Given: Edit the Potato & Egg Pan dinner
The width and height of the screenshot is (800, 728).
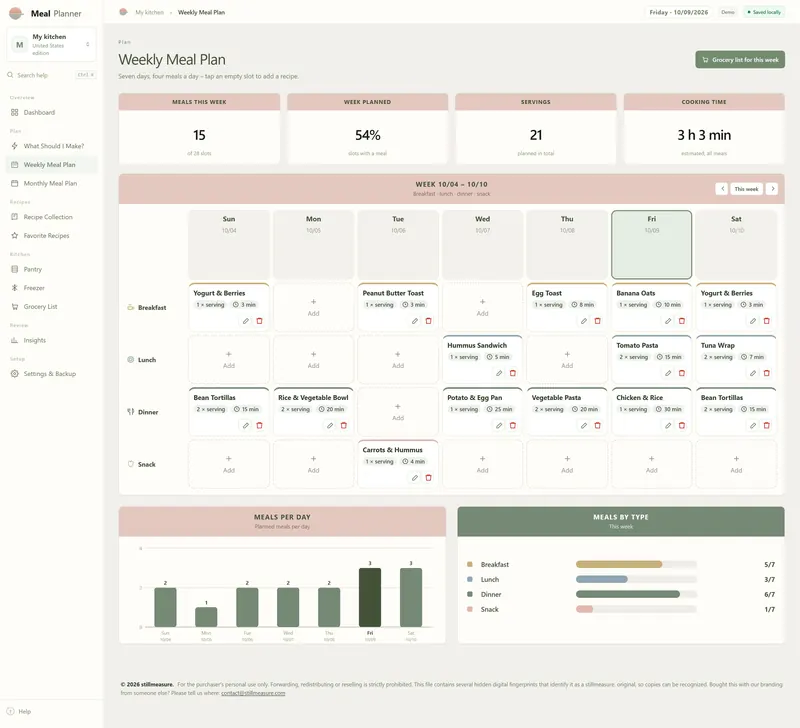Looking at the screenshot, I should pos(499,425).
